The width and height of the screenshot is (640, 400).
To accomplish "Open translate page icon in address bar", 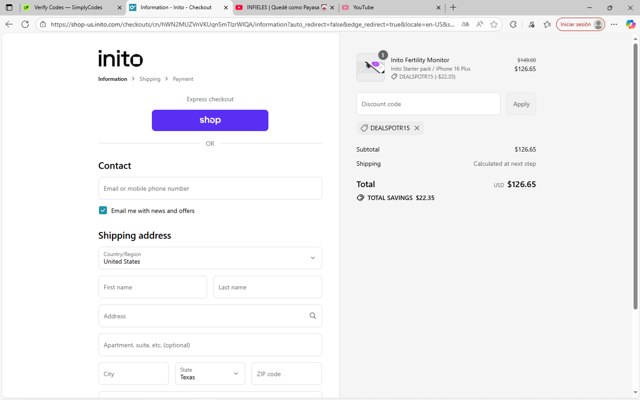I will click(x=465, y=24).
